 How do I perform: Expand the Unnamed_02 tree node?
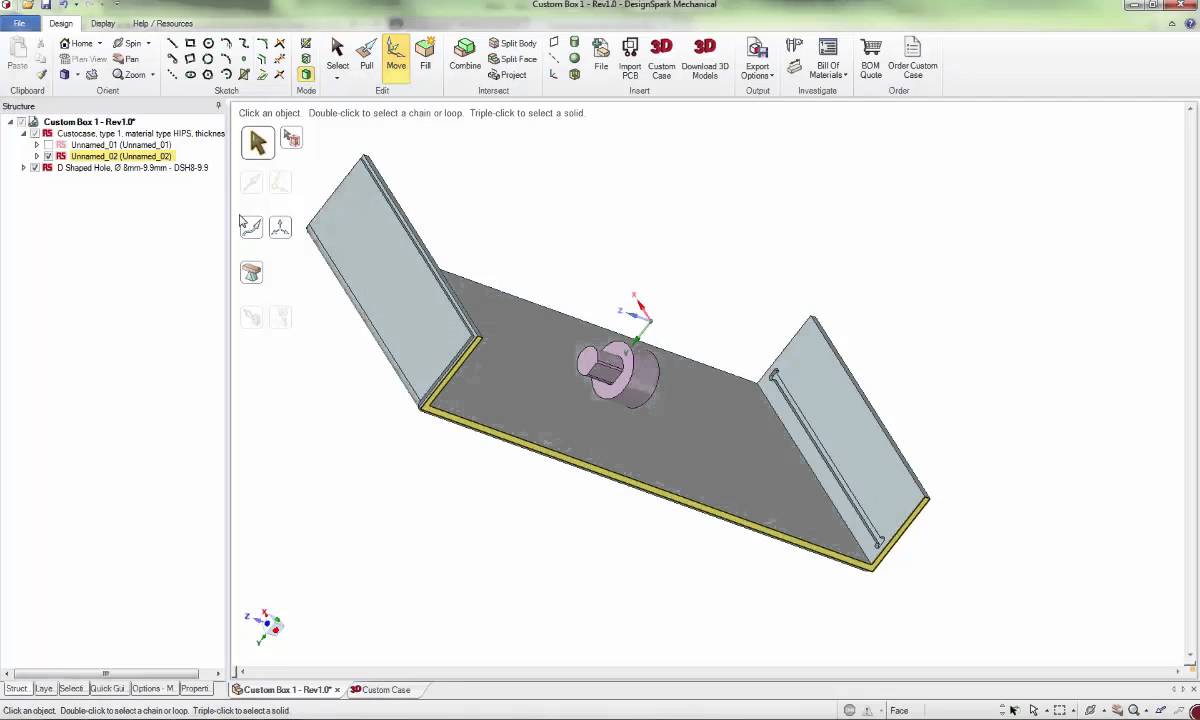pos(37,156)
